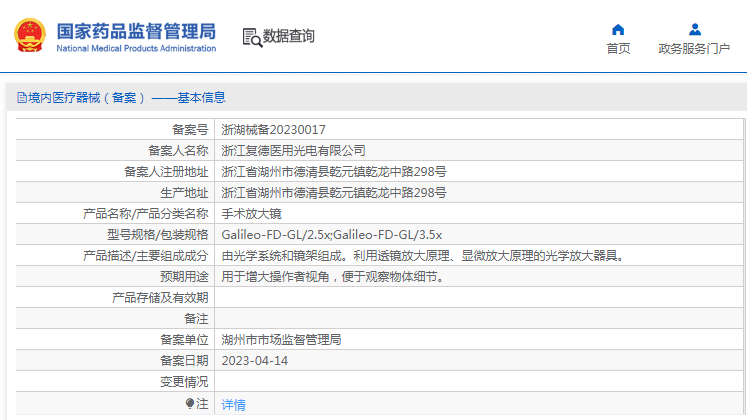The height and width of the screenshot is (420, 747).
Task: Select the authority 湖州市市场监督管理局
Action: tap(281, 340)
